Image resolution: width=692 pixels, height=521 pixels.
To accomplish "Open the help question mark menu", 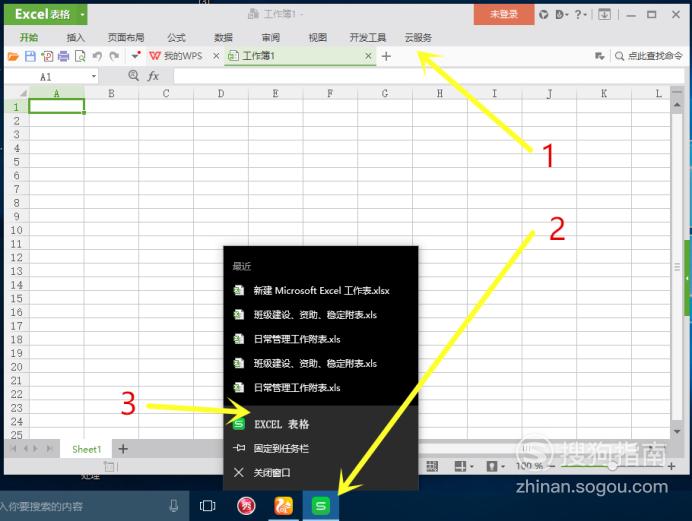I will pyautogui.click(x=580, y=15).
